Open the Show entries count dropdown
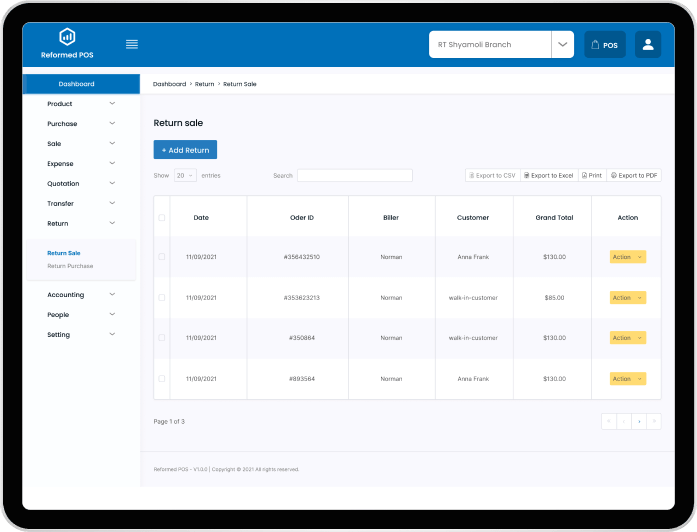 (185, 175)
